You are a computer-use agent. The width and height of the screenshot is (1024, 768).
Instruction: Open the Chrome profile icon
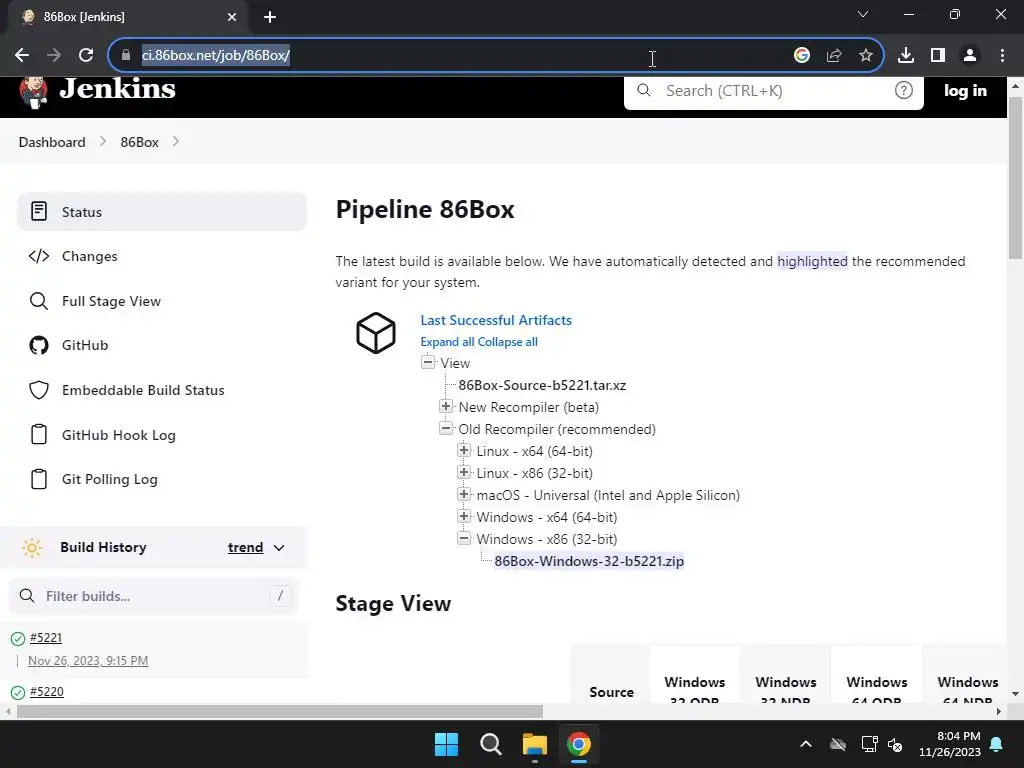(970, 55)
